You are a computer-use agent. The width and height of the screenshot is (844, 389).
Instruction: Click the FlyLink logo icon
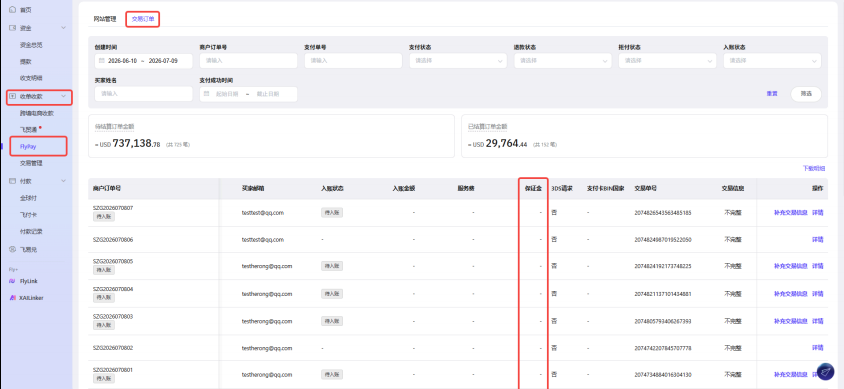12,281
